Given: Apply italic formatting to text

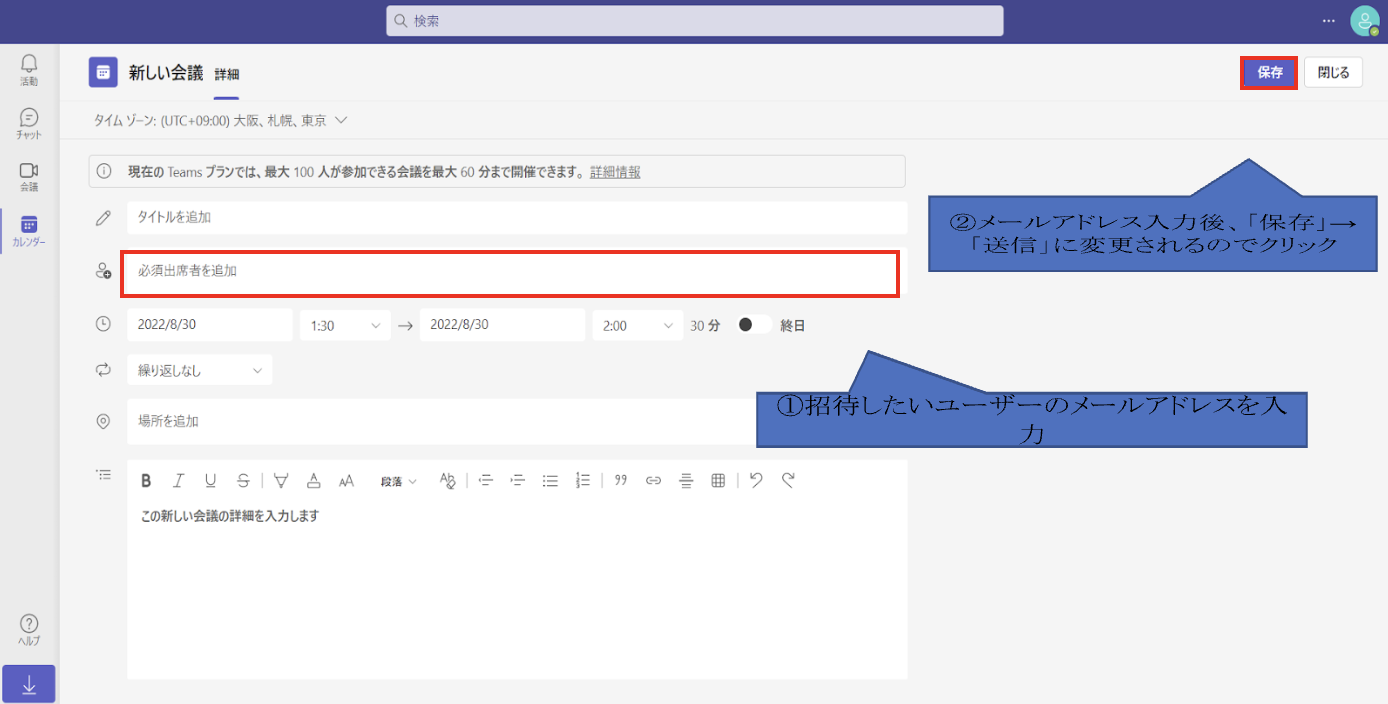Looking at the screenshot, I should [x=178, y=481].
